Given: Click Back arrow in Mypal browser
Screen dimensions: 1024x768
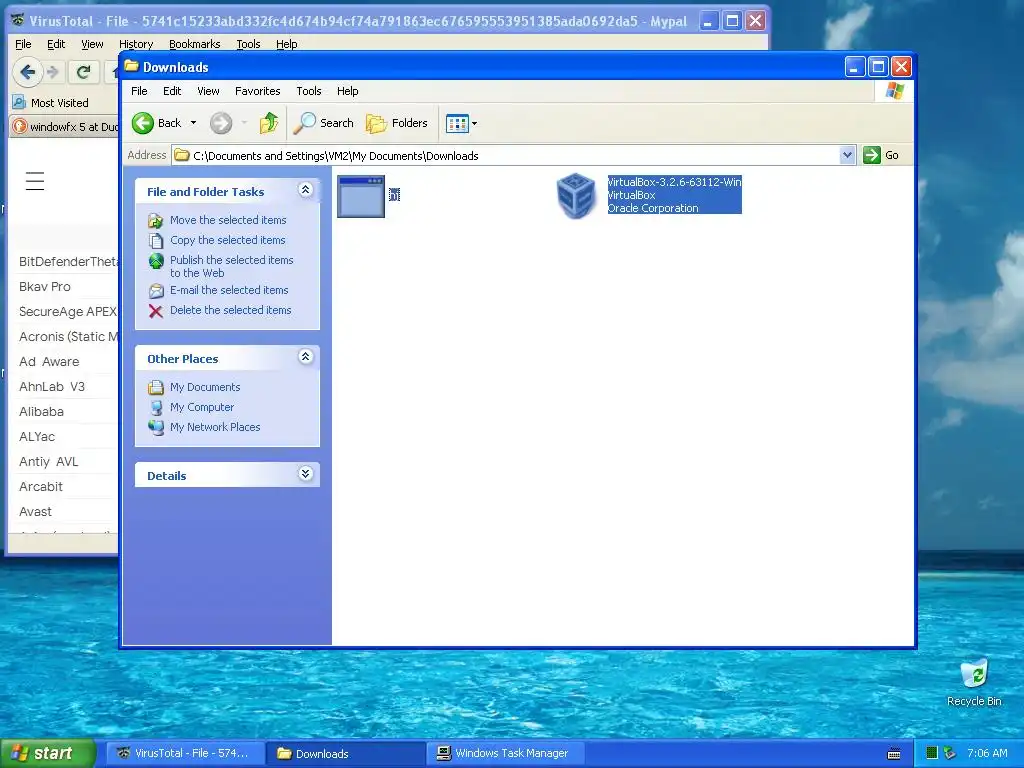Looking at the screenshot, I should coord(27,72).
